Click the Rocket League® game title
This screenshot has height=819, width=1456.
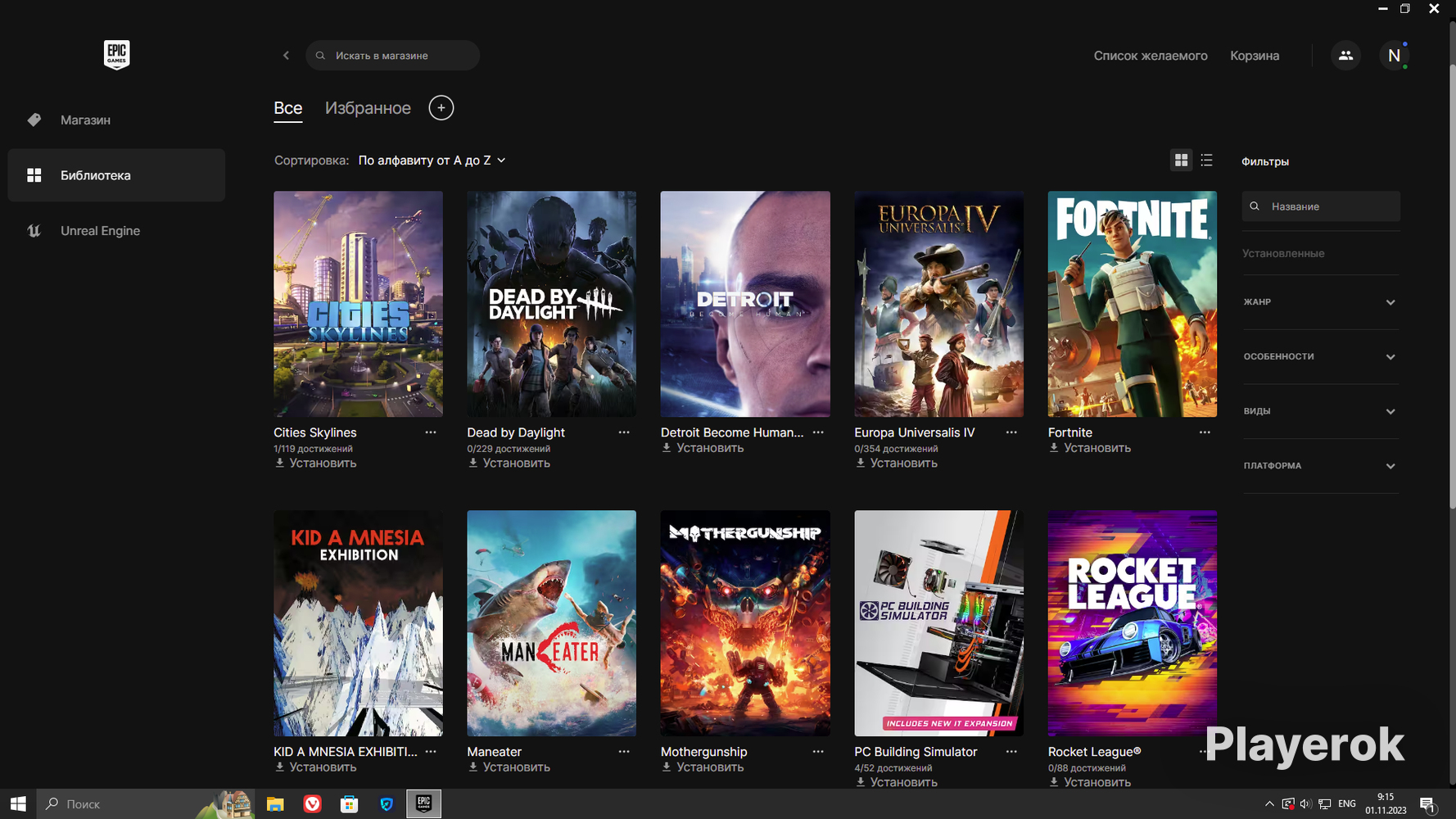click(x=1094, y=752)
